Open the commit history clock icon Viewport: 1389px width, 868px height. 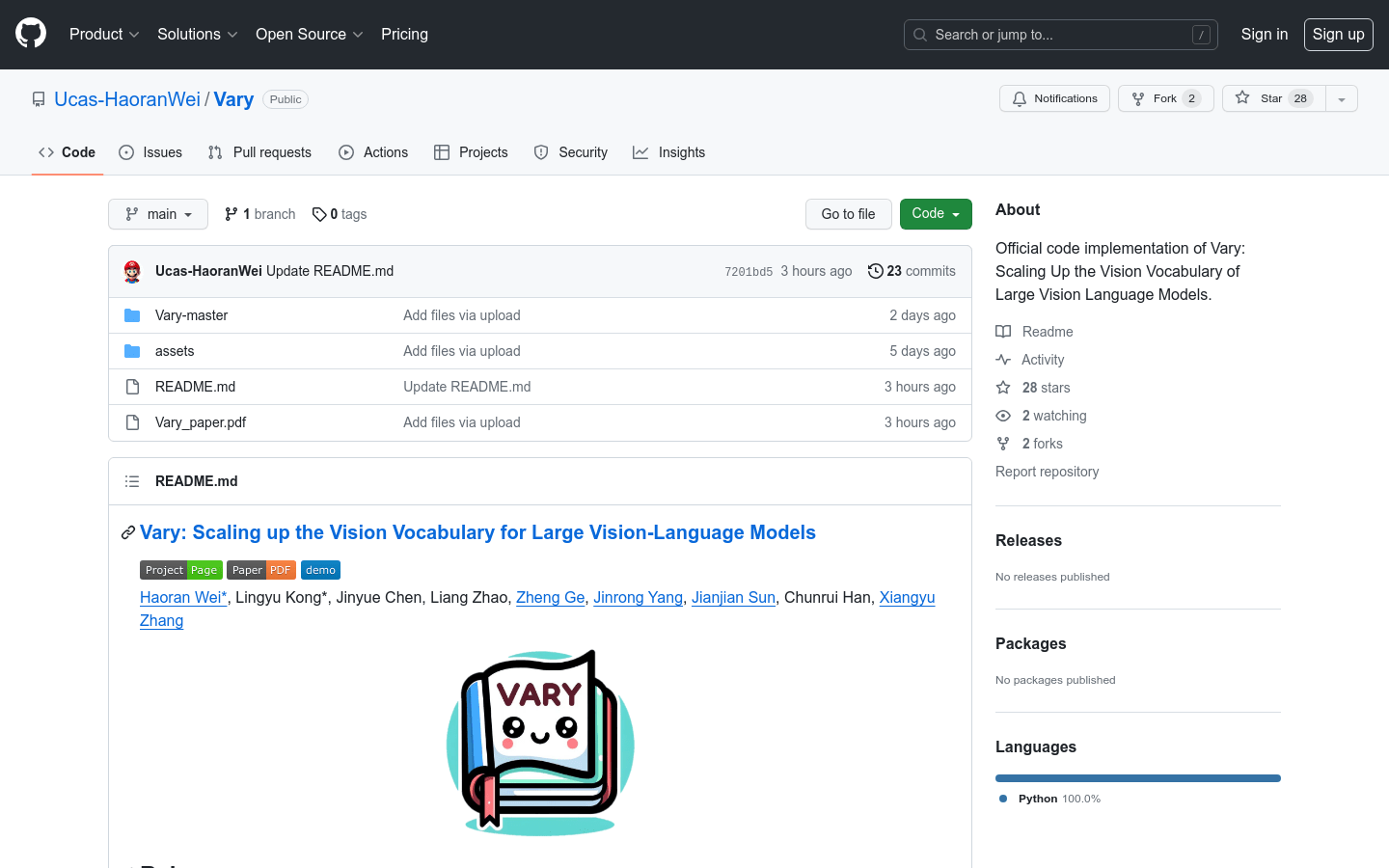point(875,271)
